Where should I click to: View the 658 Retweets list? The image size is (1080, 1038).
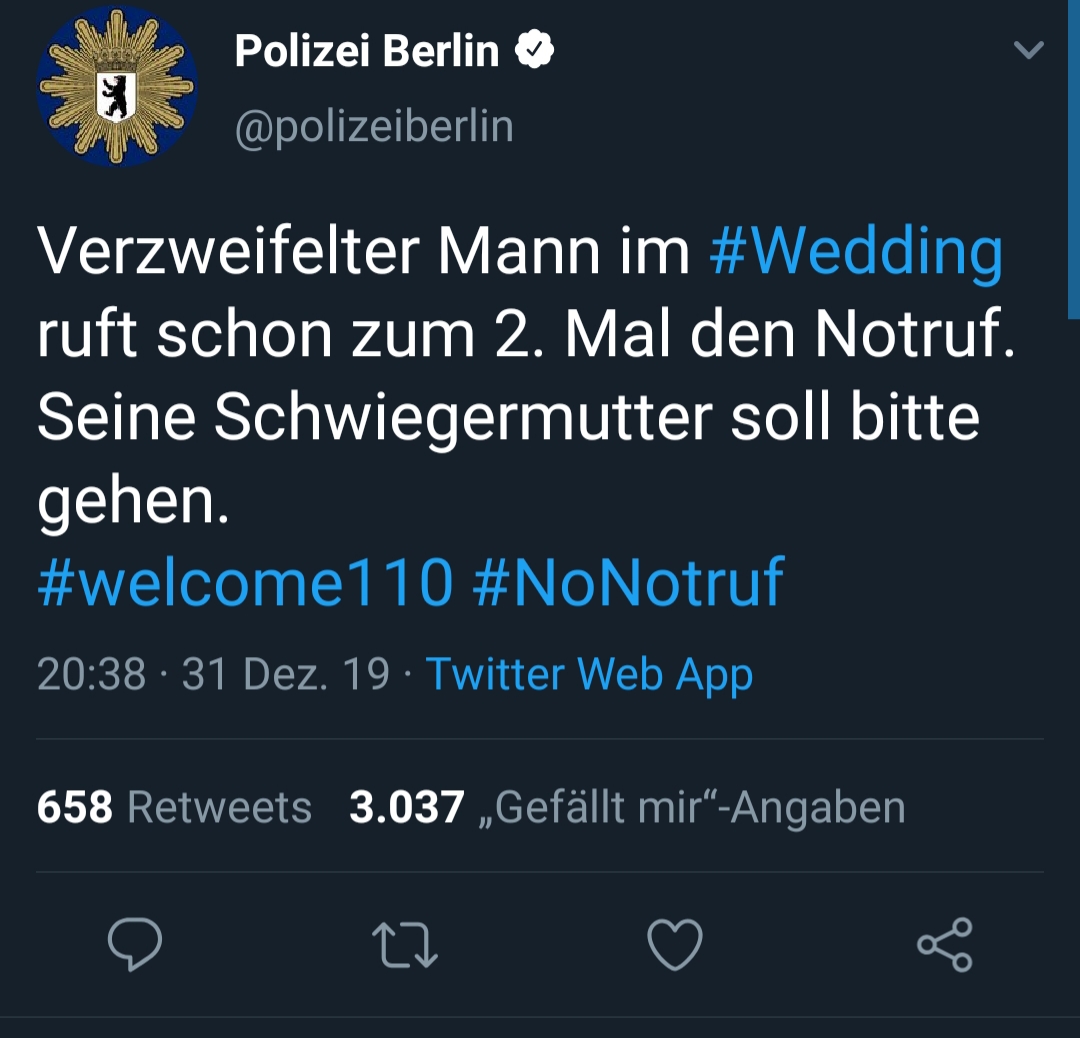coord(174,807)
